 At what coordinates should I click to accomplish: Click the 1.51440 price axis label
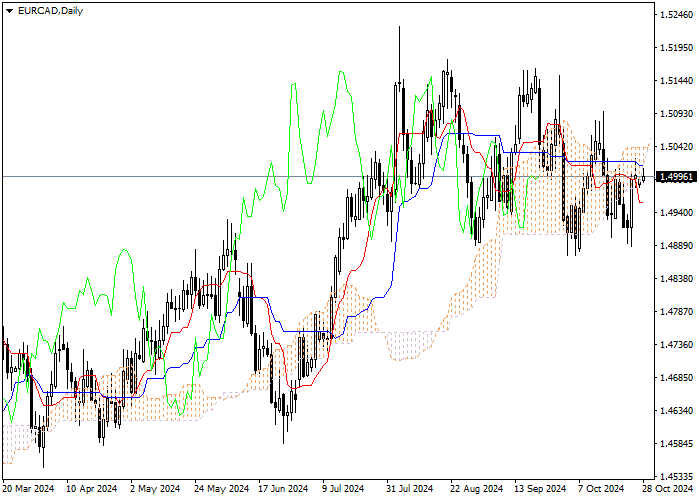click(677, 81)
